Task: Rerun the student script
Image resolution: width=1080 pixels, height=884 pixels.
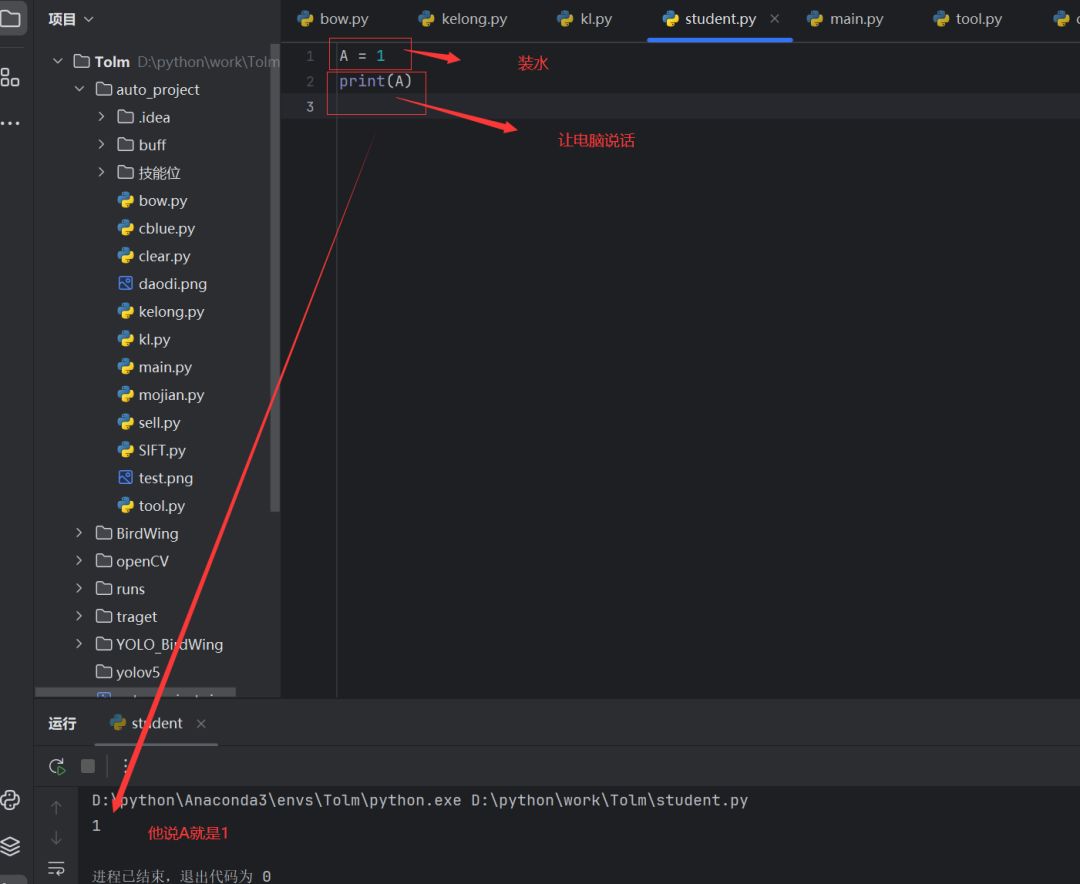Action: point(57,766)
